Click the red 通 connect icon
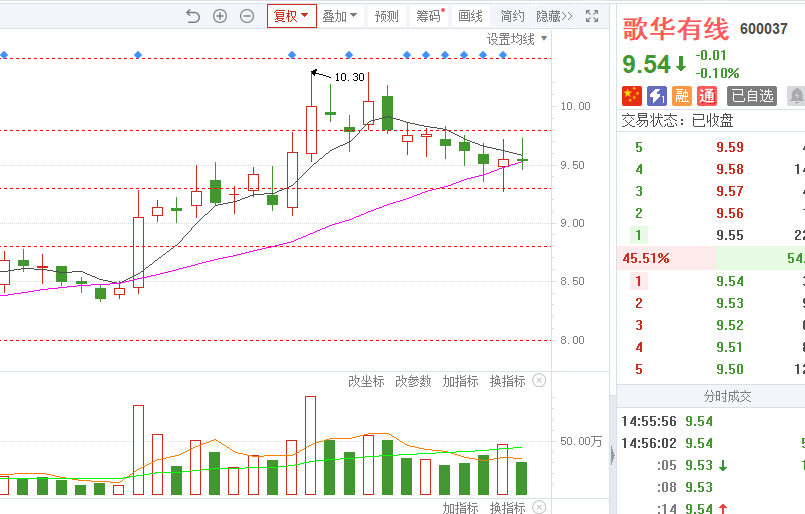 707,96
